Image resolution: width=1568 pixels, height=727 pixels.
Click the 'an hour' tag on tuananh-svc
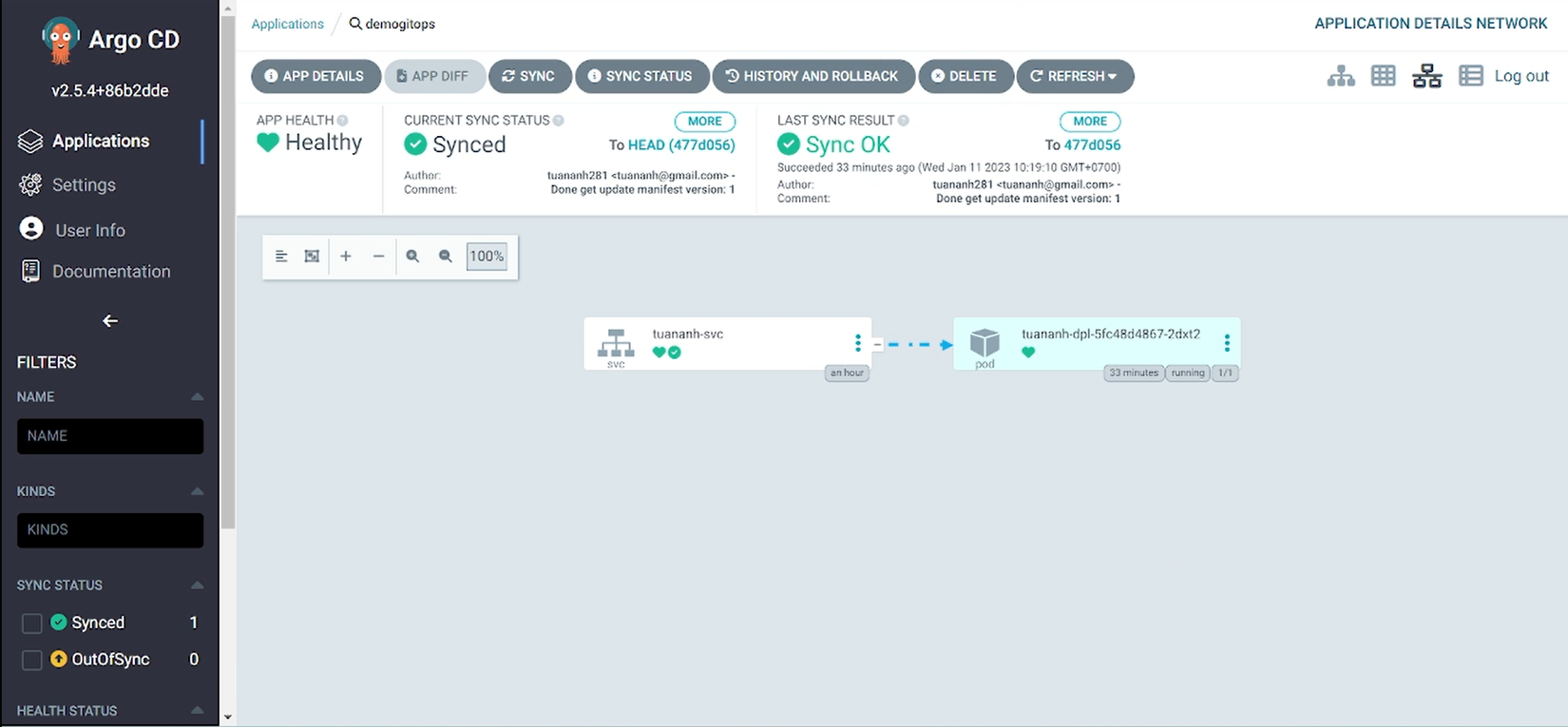coord(847,373)
